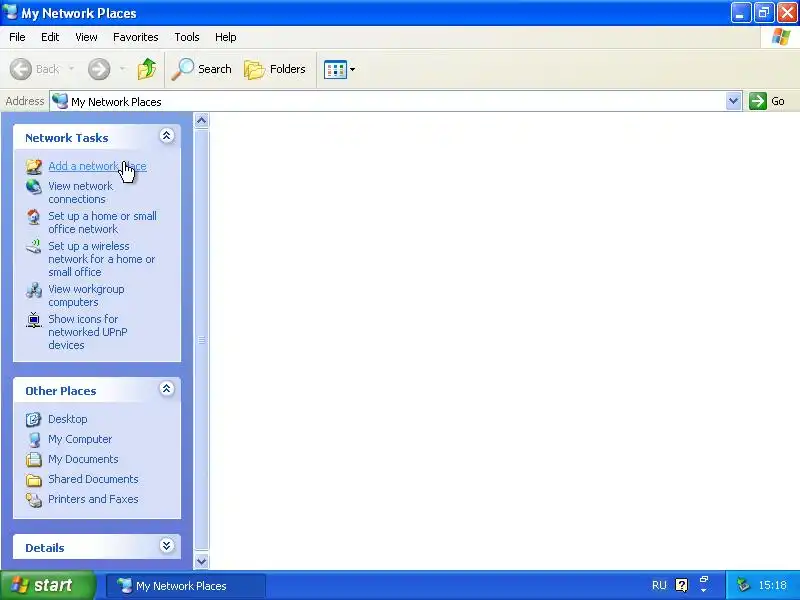Open the Favorites menu
This screenshot has height=600, width=800.
pyautogui.click(x=136, y=37)
